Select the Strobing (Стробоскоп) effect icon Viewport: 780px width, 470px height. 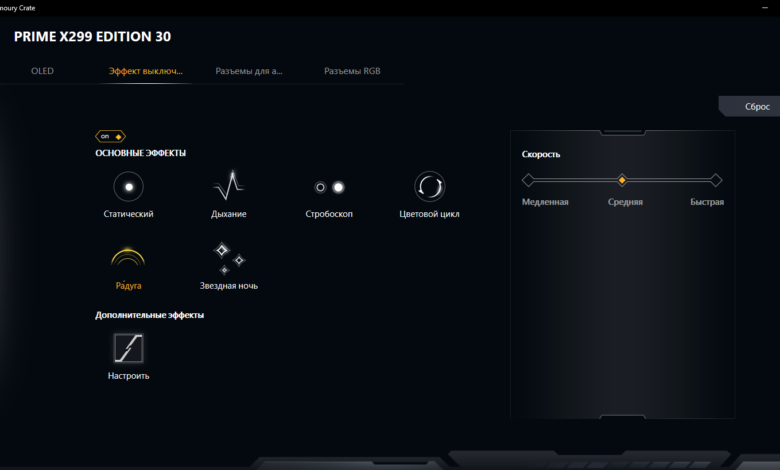coord(329,187)
